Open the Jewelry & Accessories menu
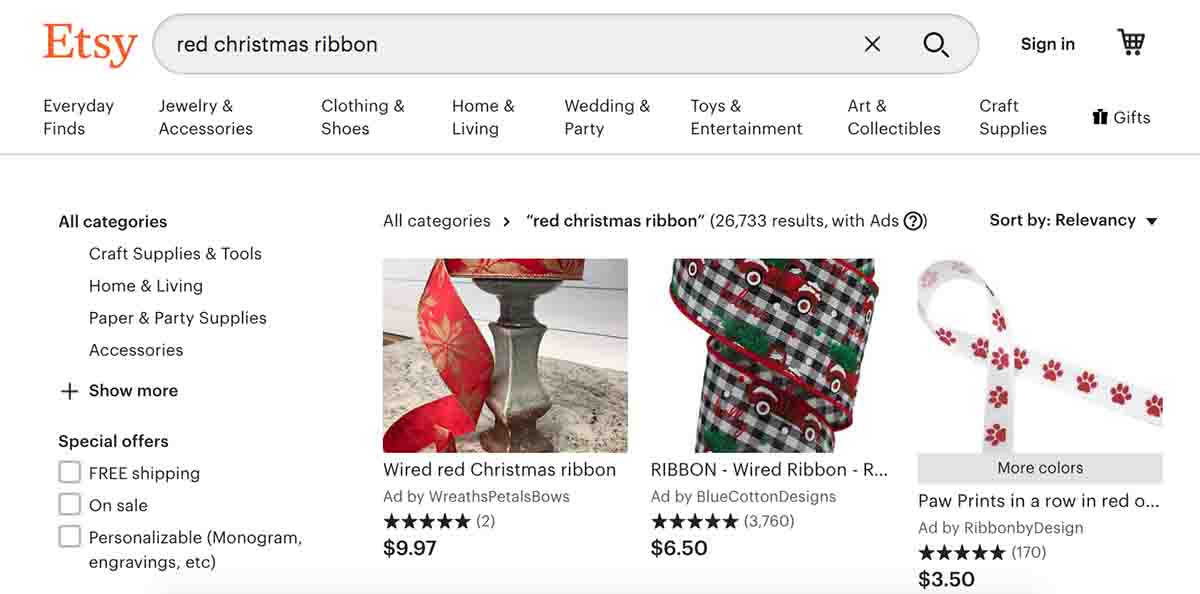 (x=205, y=117)
